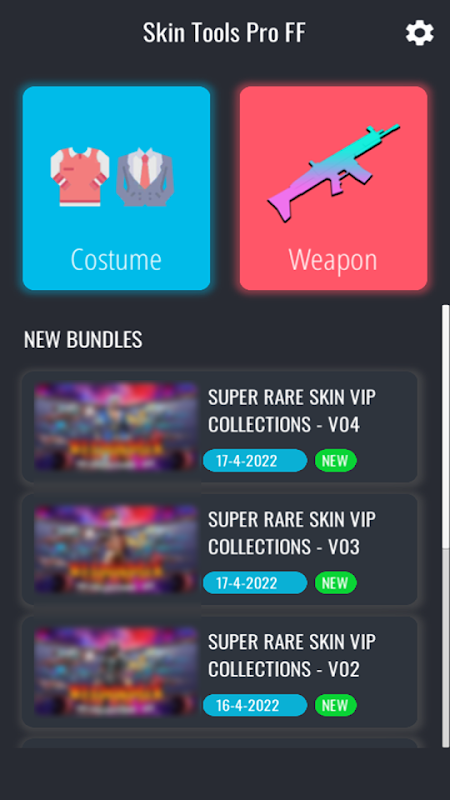
Task: Open V04 bundle thumbnail image
Action: 116,427
